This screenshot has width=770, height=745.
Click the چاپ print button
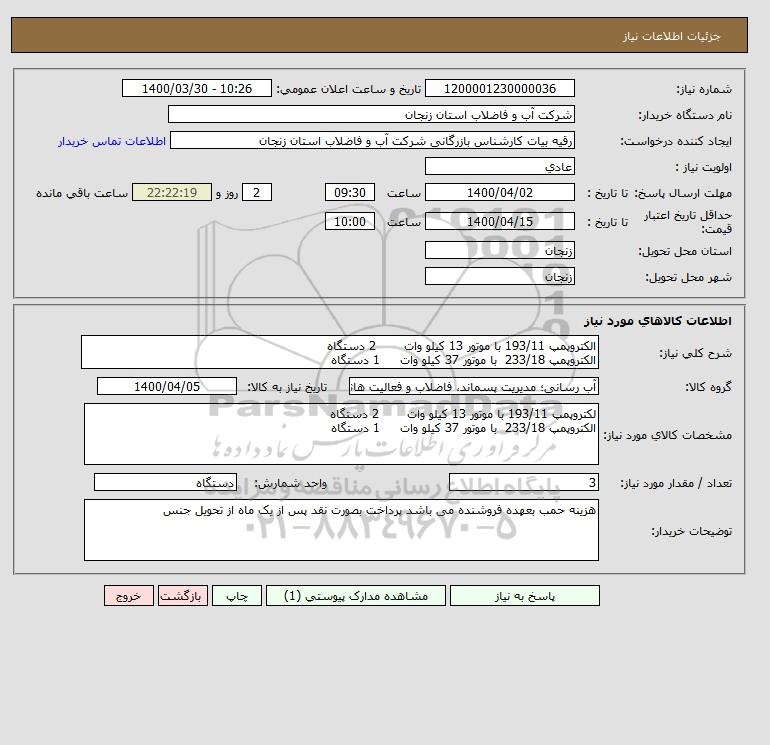[x=237, y=596]
